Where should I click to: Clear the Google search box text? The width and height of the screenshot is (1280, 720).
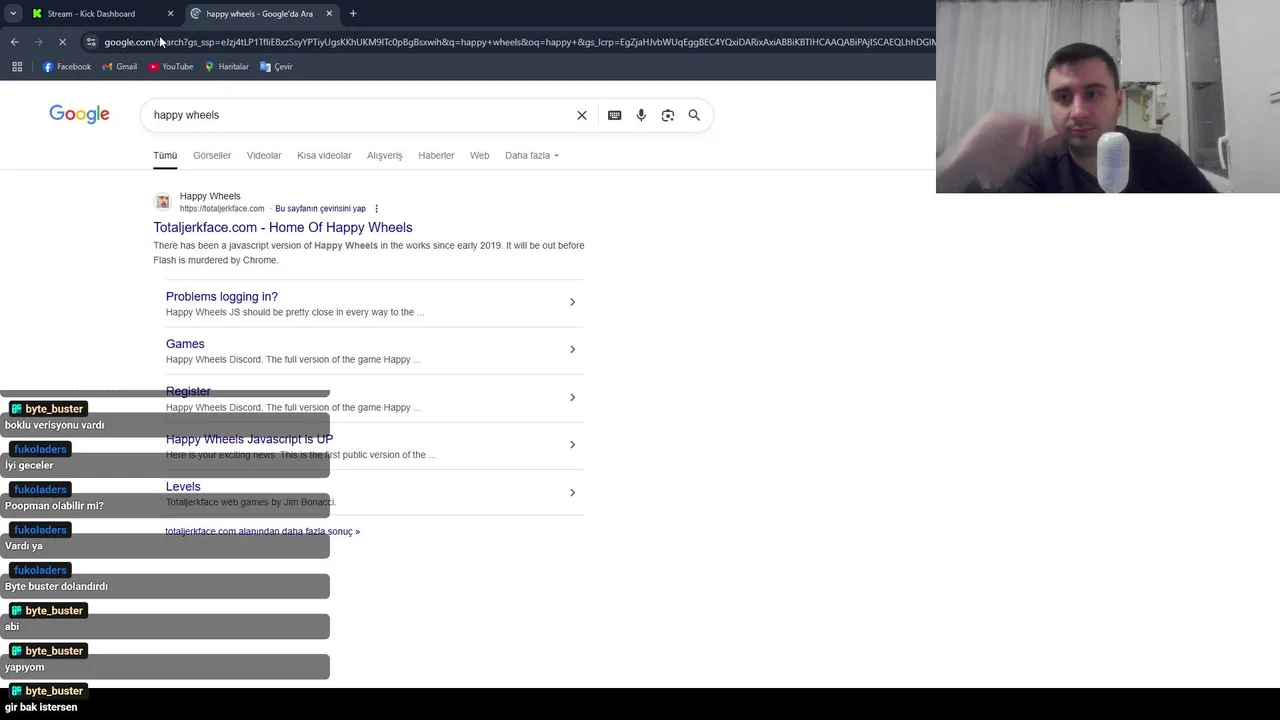pyautogui.click(x=582, y=115)
